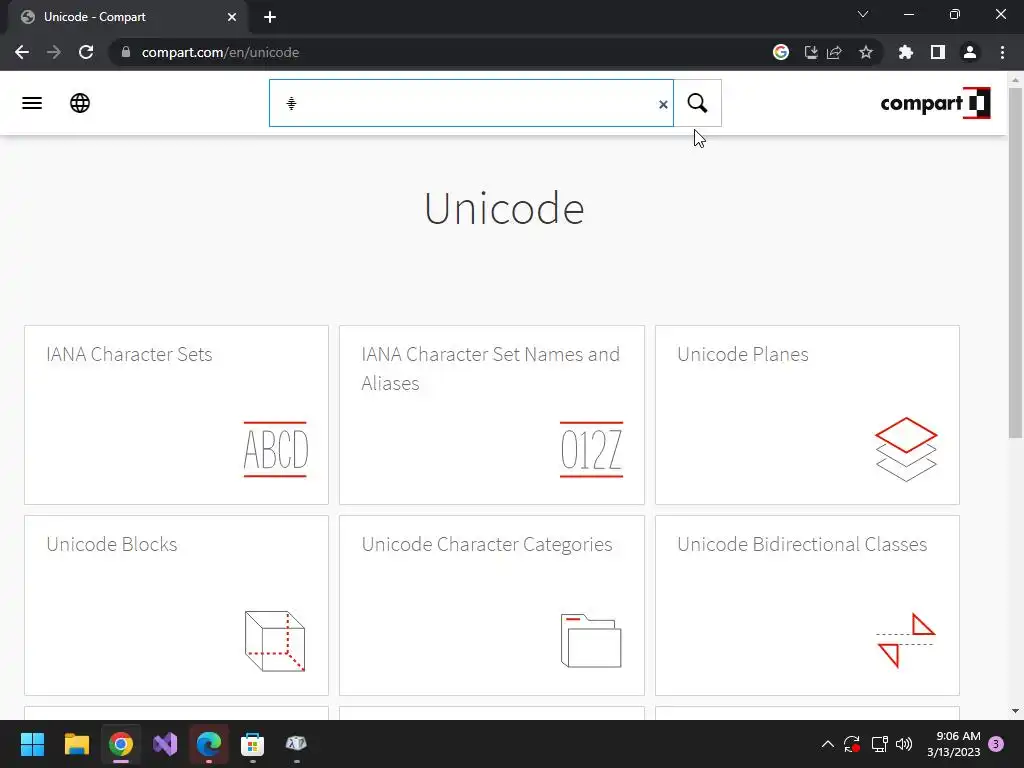The width and height of the screenshot is (1024, 768).
Task: Open a new browser tab
Action: [270, 17]
